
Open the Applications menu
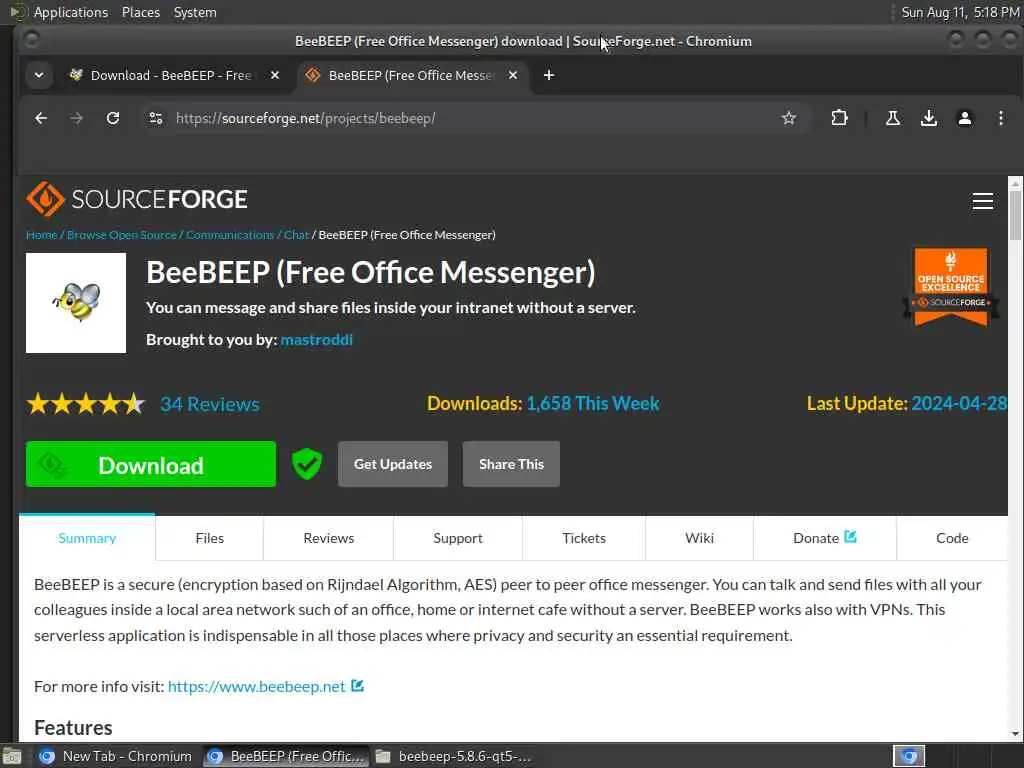point(70,12)
